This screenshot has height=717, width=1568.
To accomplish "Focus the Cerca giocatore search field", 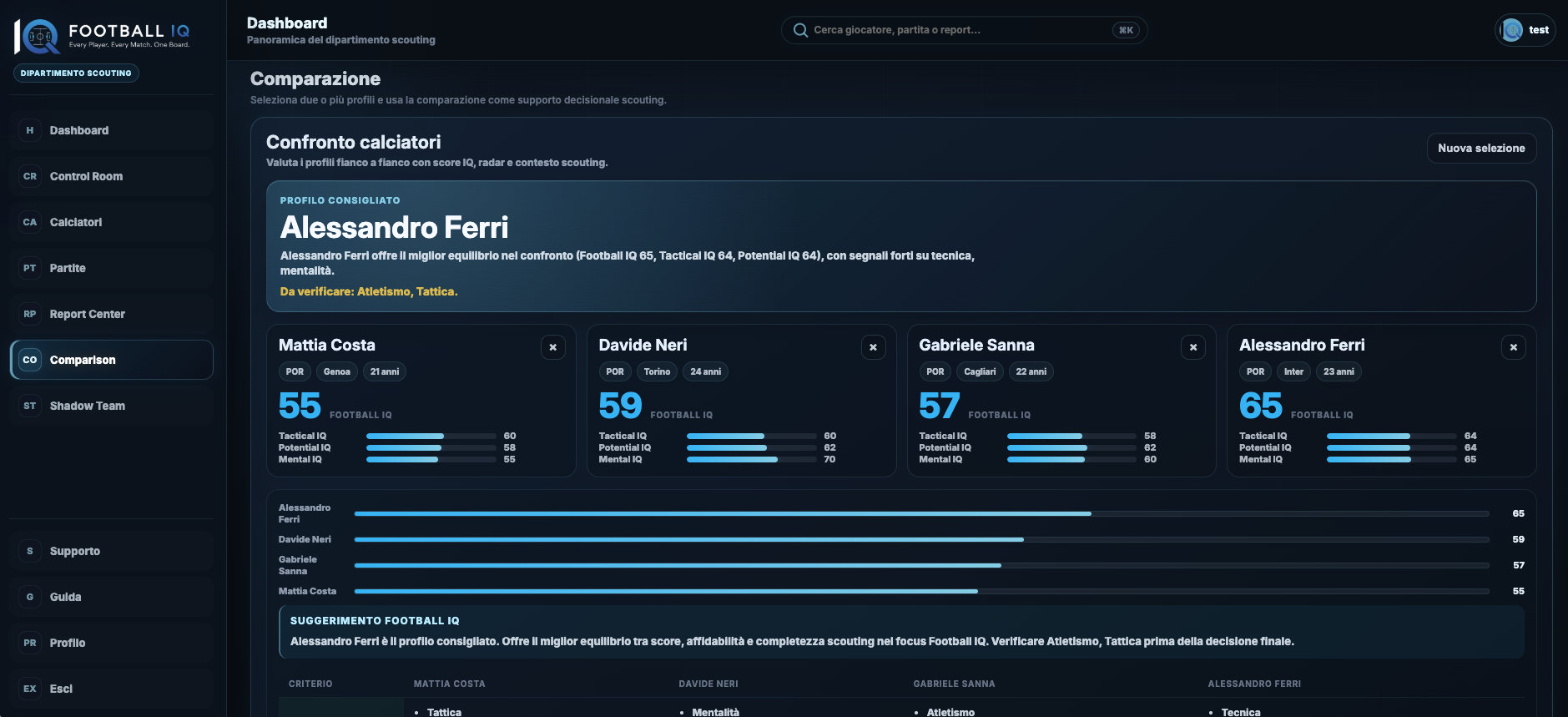I will tap(964, 30).
